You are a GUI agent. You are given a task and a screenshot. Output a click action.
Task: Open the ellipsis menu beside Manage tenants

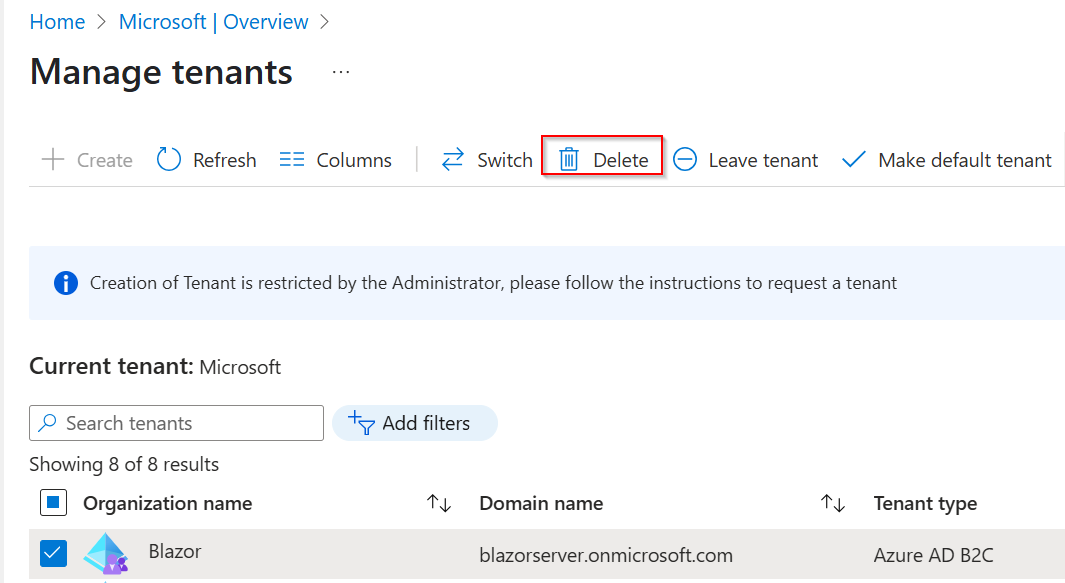point(341,72)
